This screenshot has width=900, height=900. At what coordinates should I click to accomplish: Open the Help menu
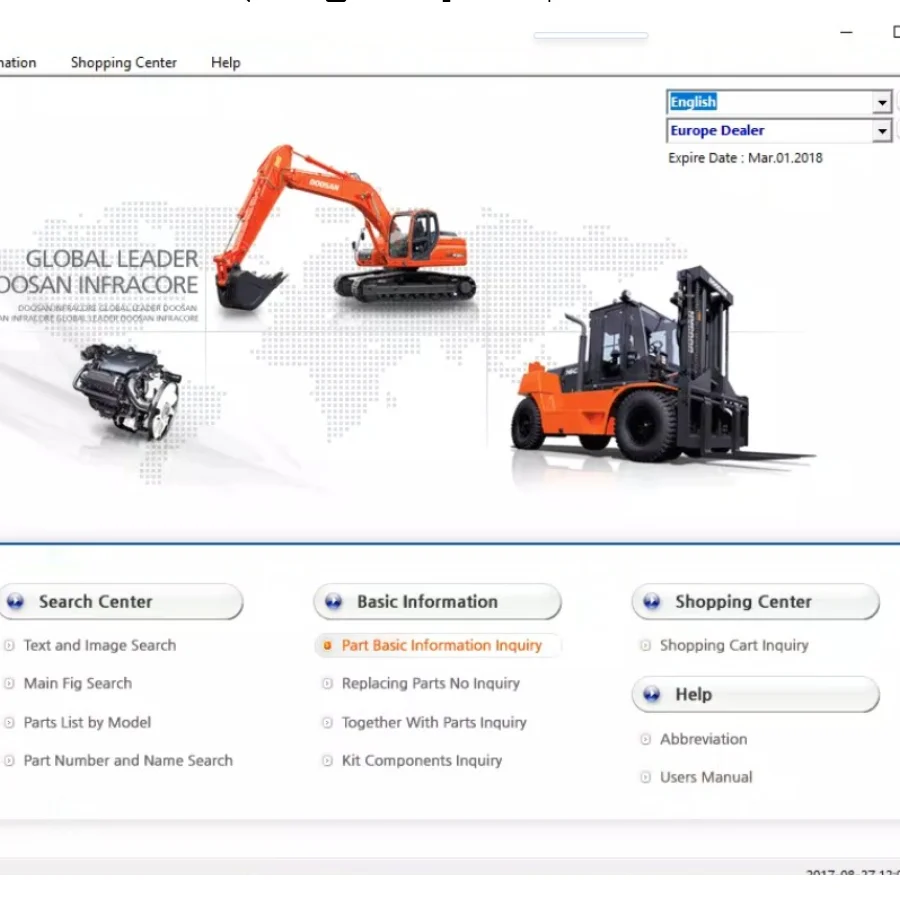coord(226,63)
